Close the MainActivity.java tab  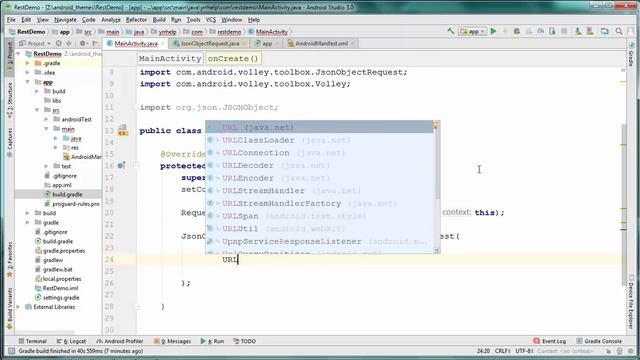point(163,43)
